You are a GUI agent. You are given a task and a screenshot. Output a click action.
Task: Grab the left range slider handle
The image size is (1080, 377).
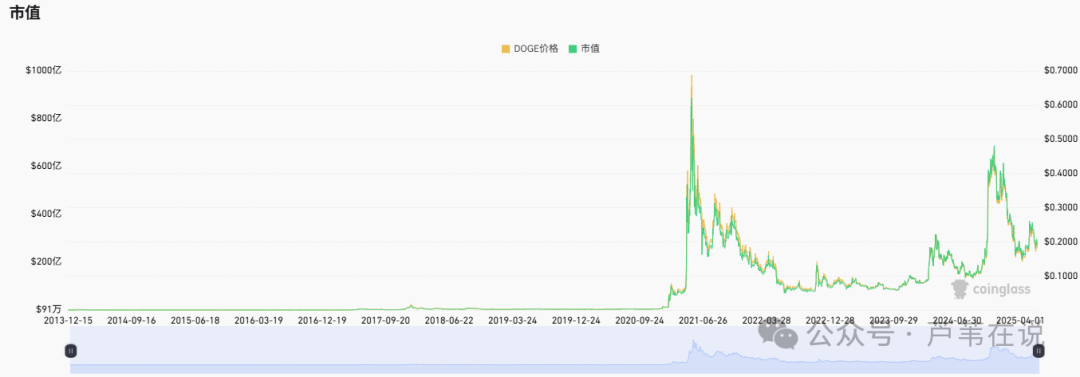click(x=71, y=351)
